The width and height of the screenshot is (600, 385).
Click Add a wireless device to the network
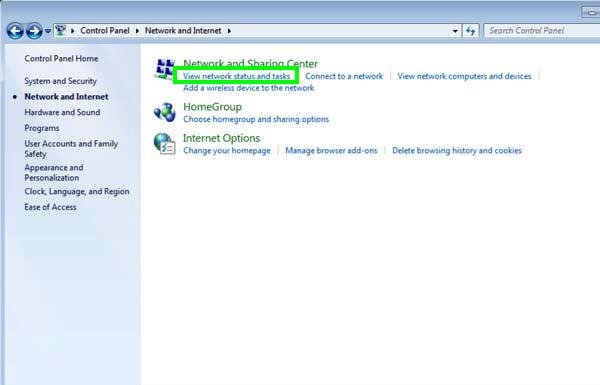click(x=248, y=88)
